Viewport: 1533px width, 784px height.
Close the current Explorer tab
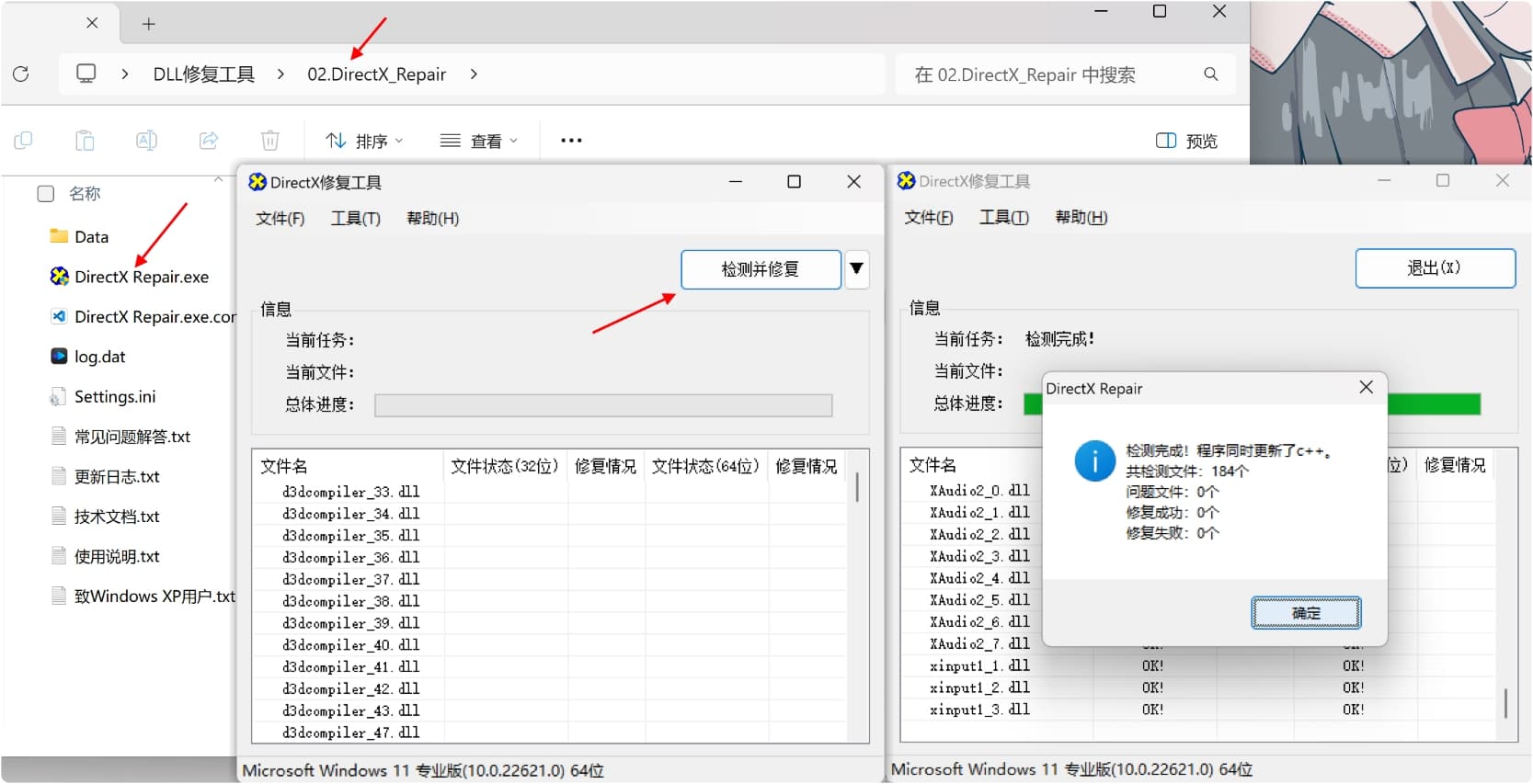92,23
